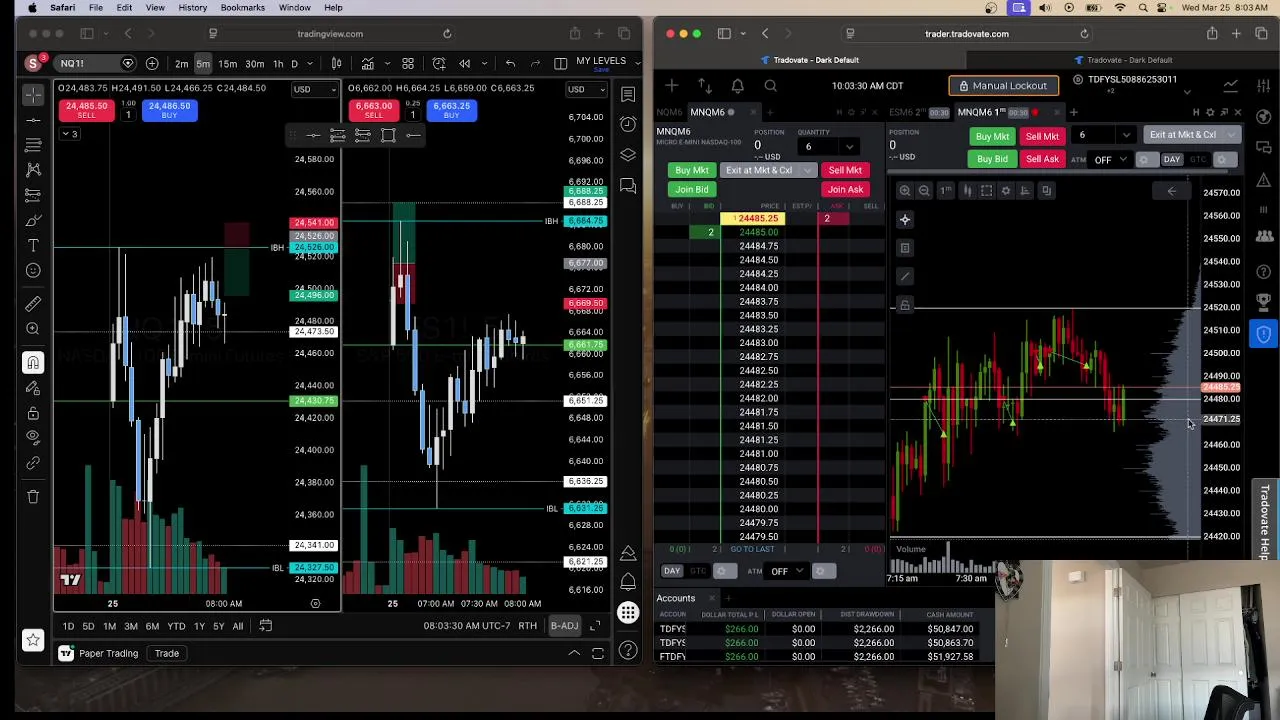Open the Indicators menu in TradingView

pyautogui.click(x=368, y=64)
